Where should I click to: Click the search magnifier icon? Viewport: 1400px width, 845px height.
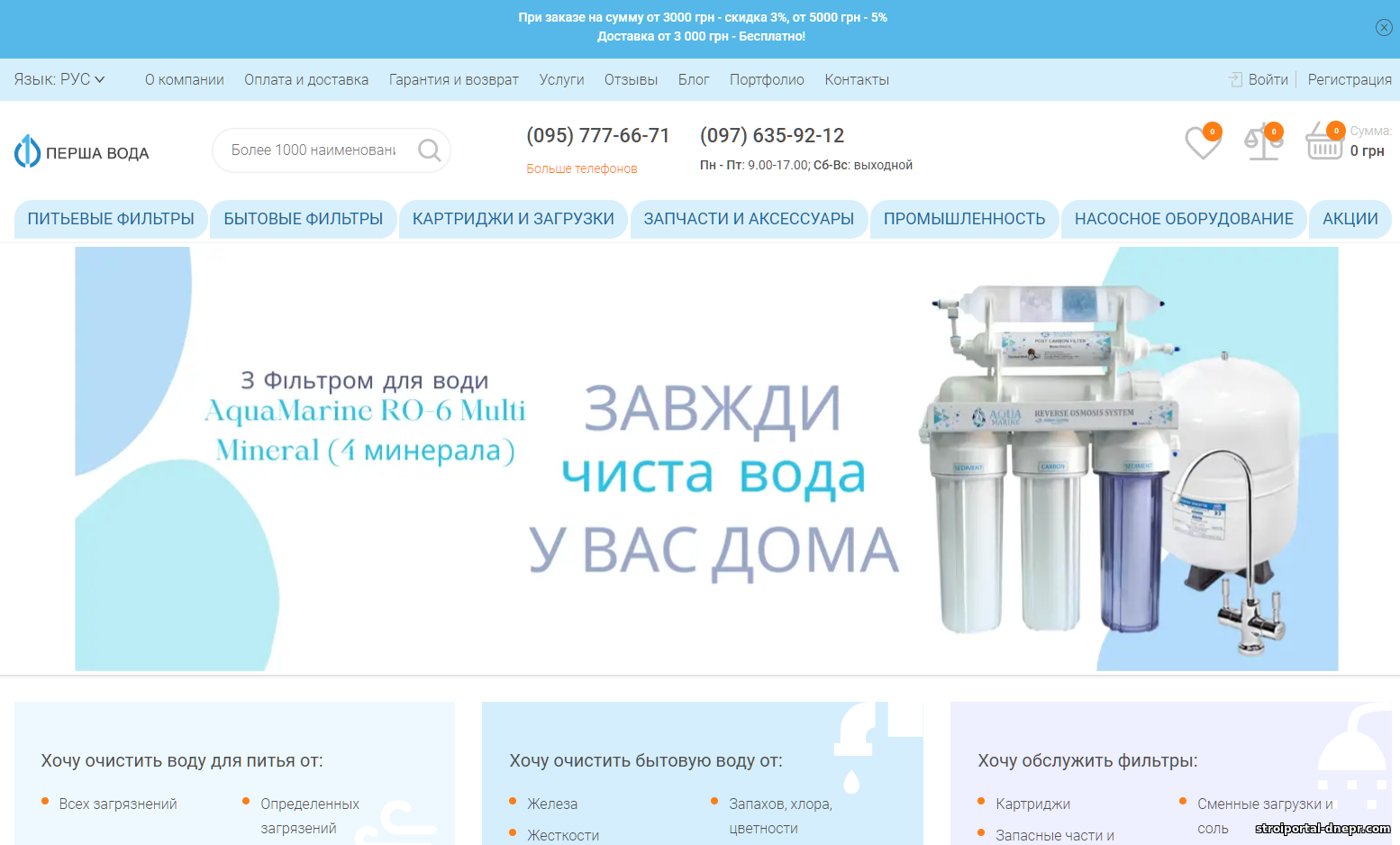(x=430, y=150)
